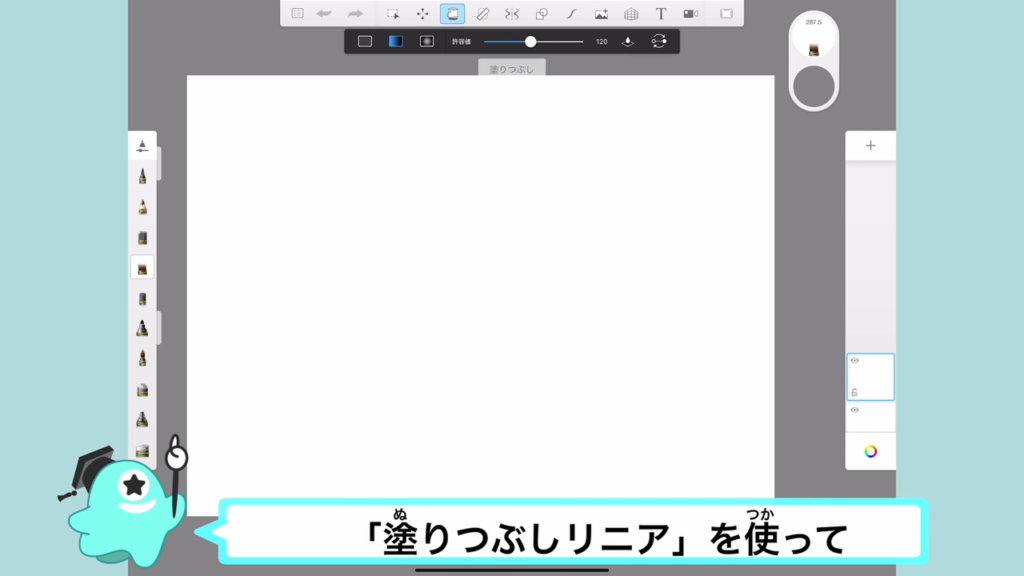Select the selection marquee tool

click(393, 14)
